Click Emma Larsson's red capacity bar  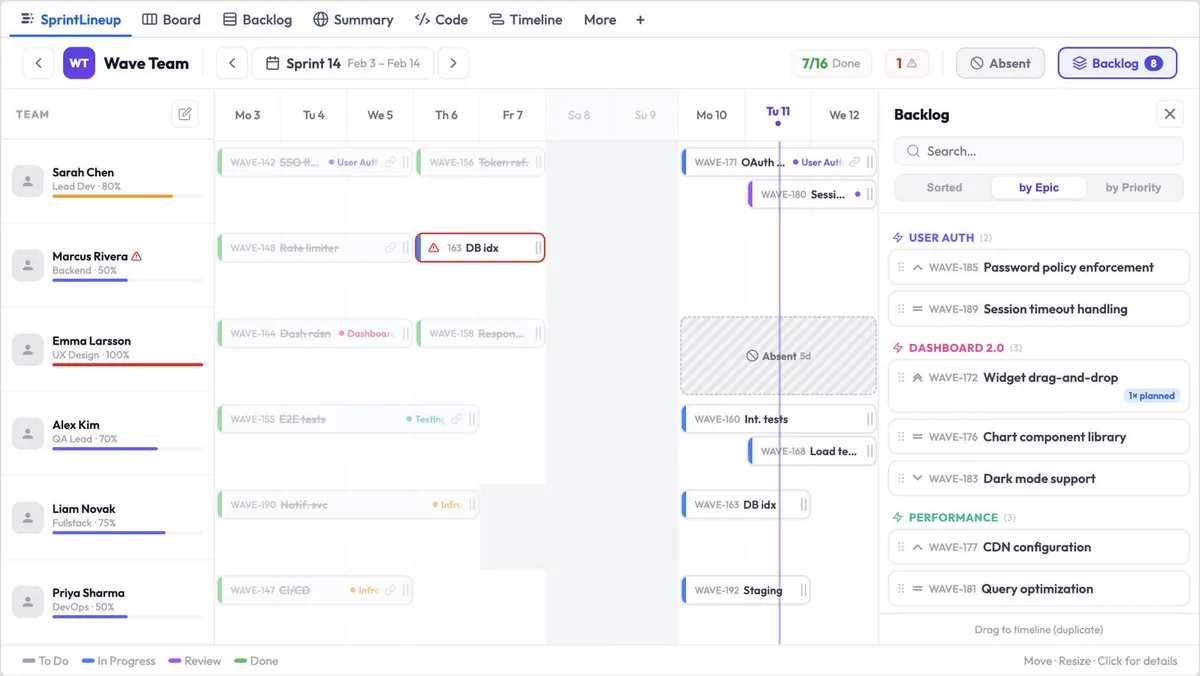pos(127,364)
